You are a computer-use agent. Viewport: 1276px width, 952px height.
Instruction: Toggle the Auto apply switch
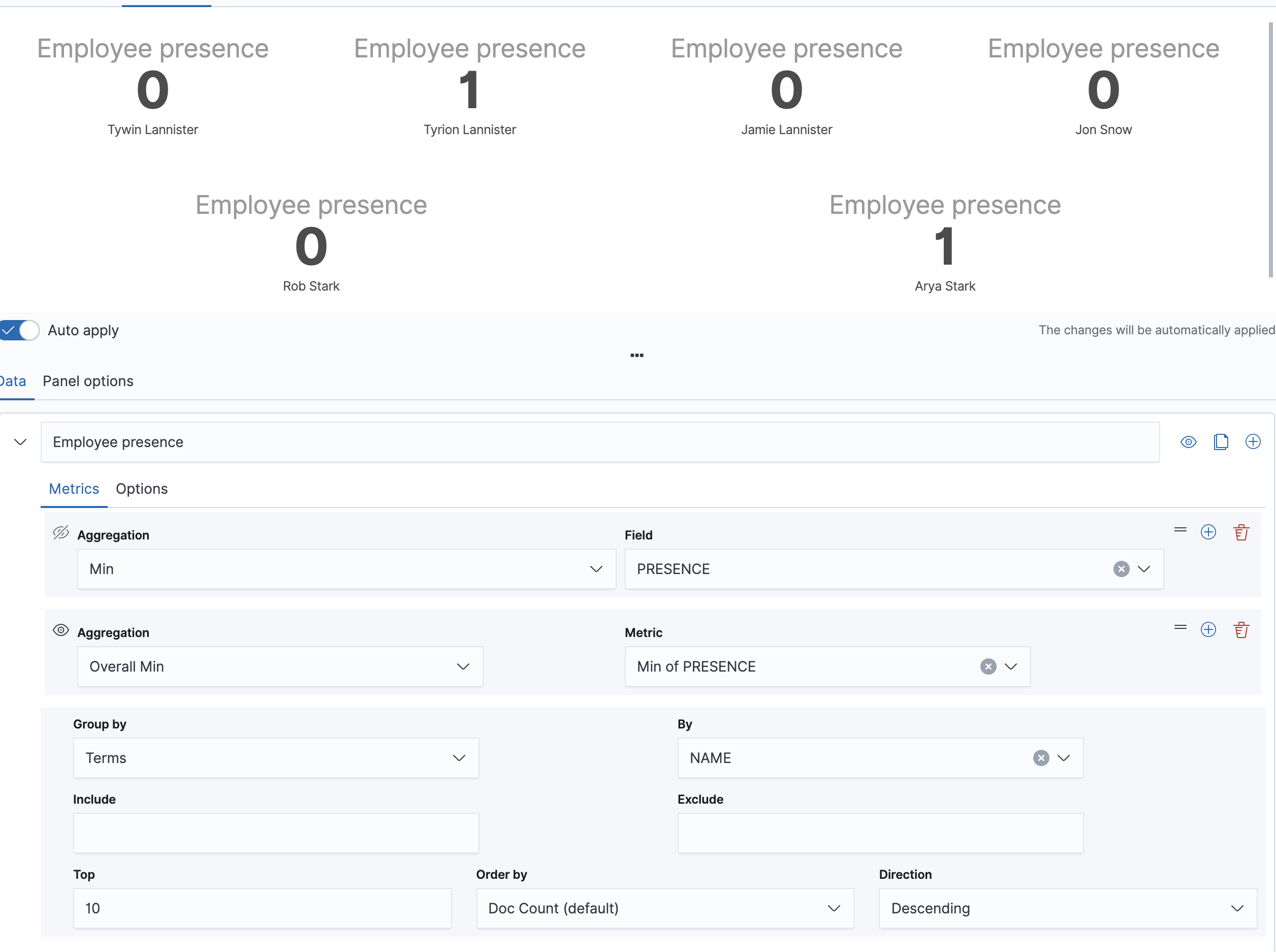(x=19, y=330)
